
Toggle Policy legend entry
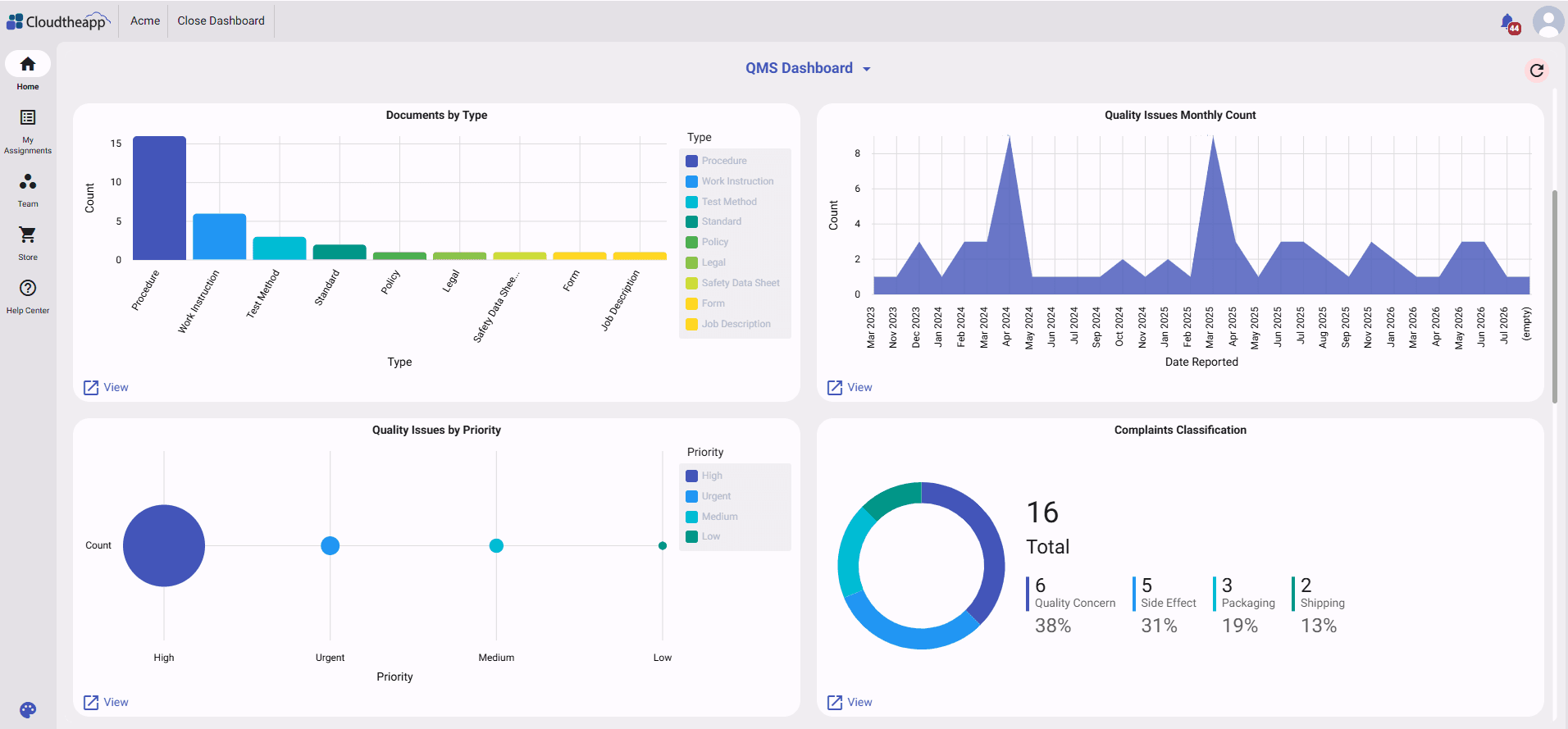coord(707,242)
